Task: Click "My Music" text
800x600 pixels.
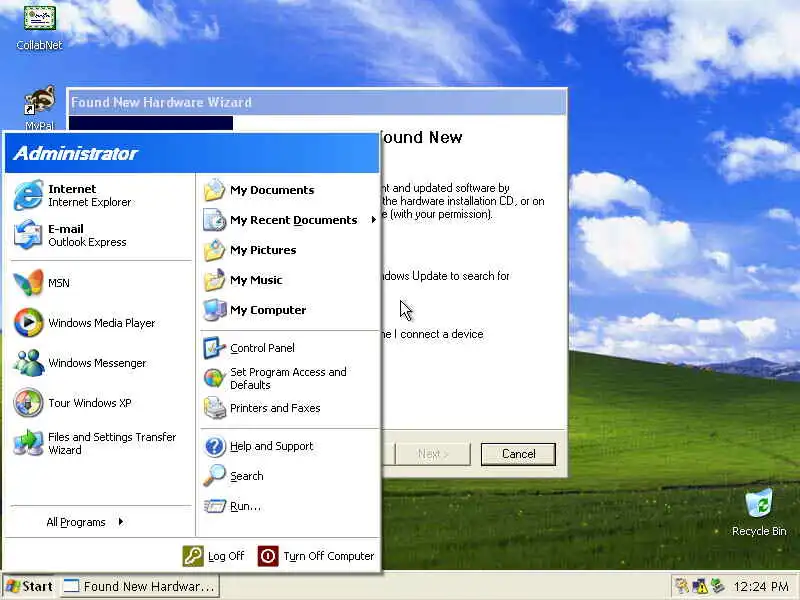Action: pos(256,280)
